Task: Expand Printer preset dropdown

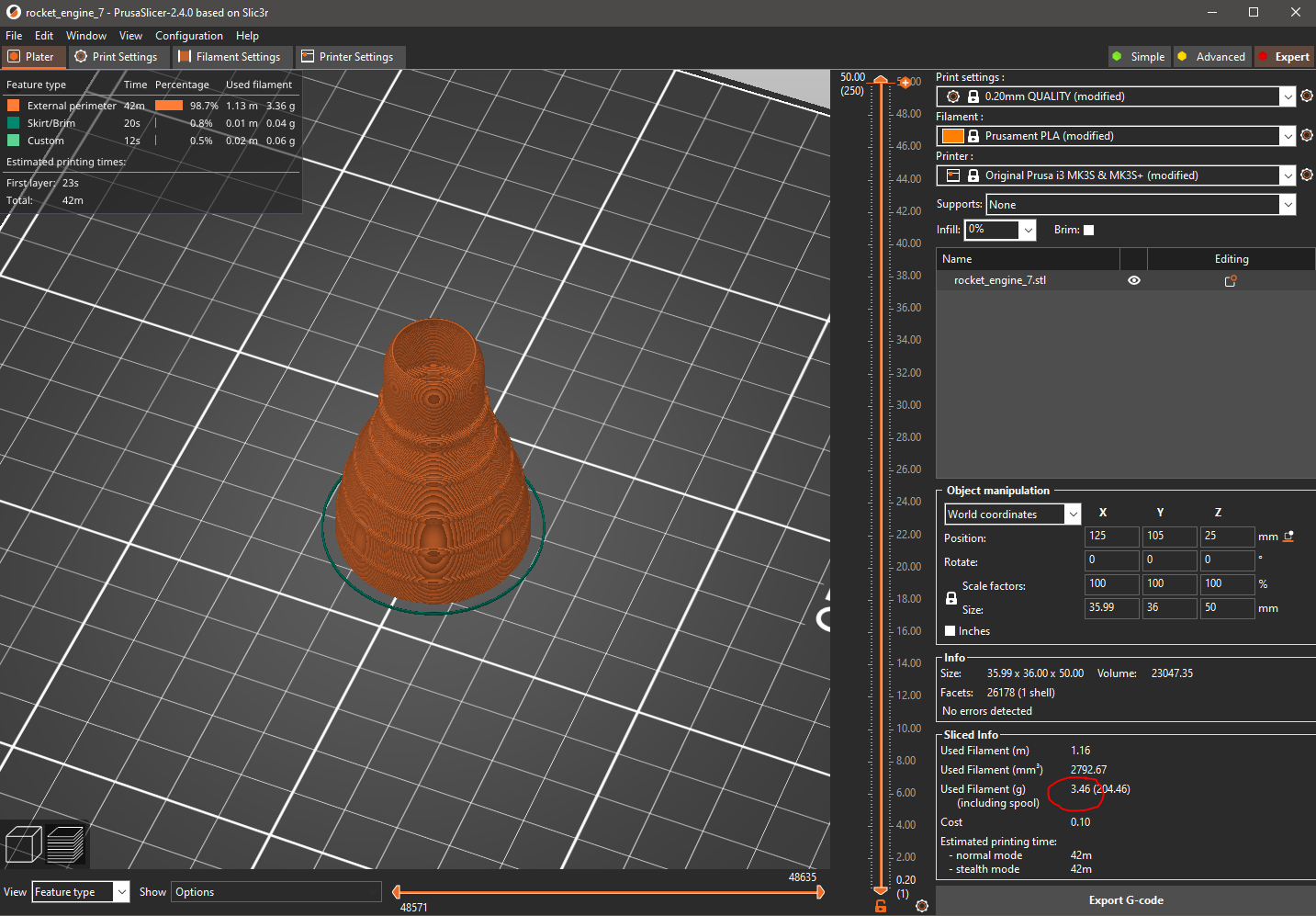Action: tap(1288, 175)
